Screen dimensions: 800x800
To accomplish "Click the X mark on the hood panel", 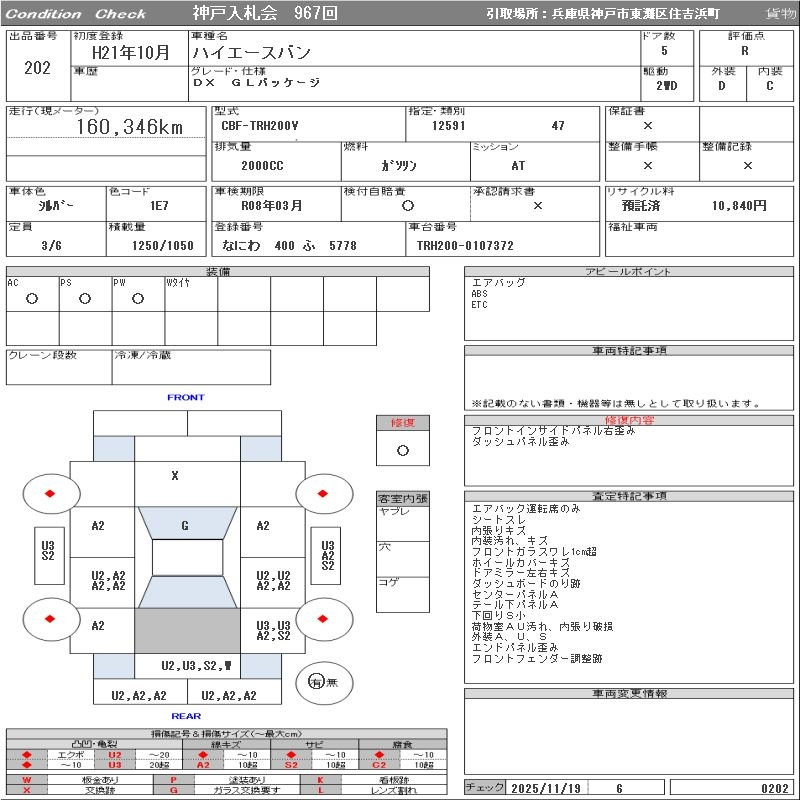I will 175,476.
